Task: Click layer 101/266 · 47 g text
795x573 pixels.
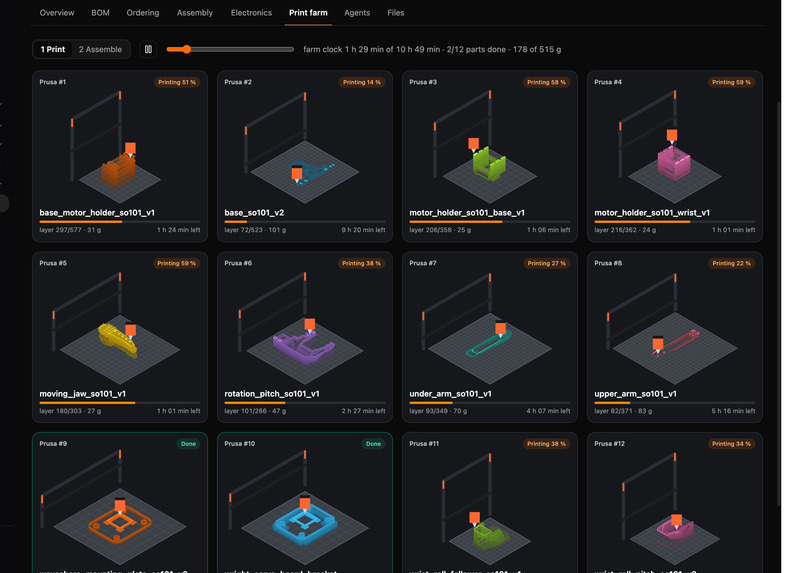Action: [x=255, y=411]
